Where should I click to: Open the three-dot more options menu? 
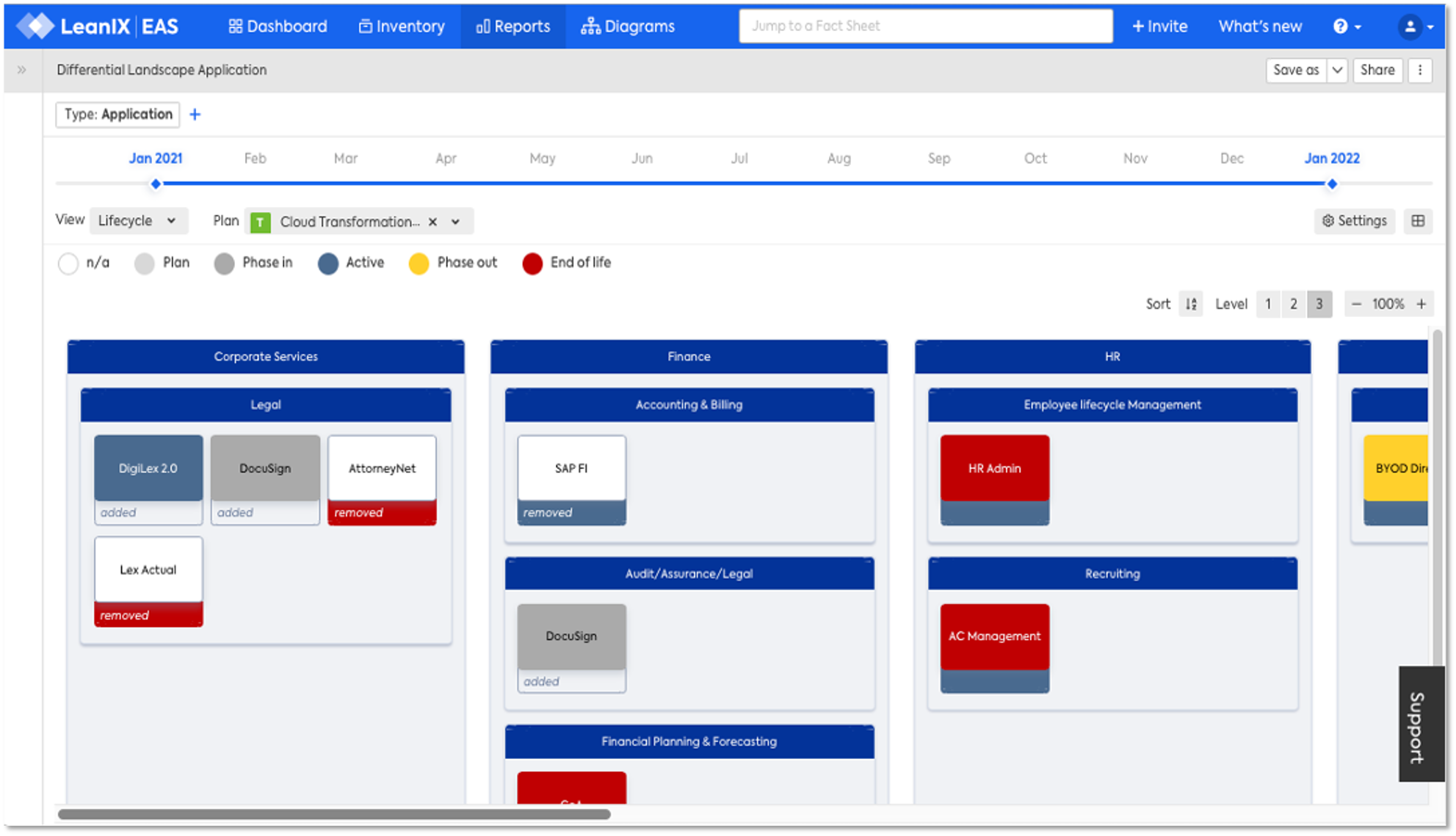(x=1420, y=70)
